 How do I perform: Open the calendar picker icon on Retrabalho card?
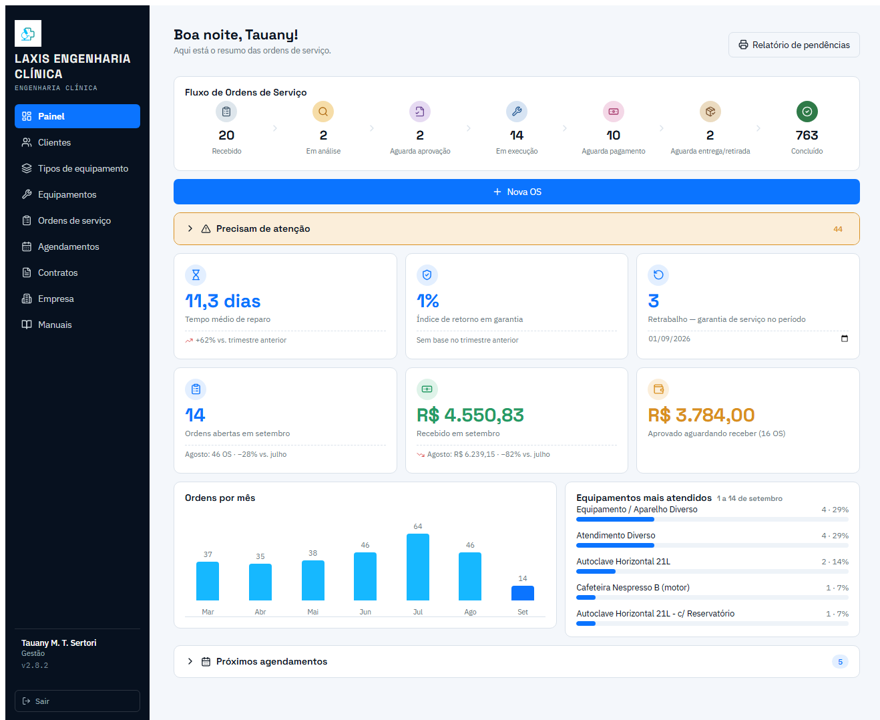click(x=845, y=338)
